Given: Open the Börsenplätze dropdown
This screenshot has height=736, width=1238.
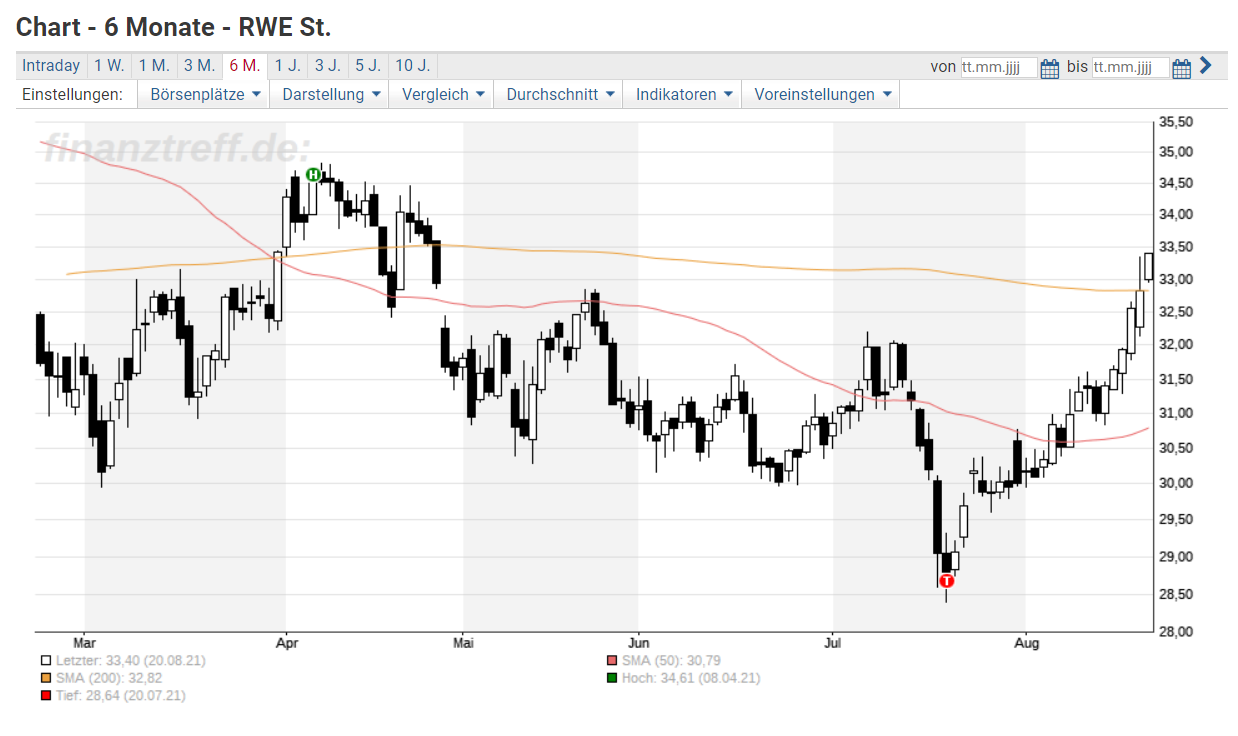Looking at the screenshot, I should pos(204,94).
